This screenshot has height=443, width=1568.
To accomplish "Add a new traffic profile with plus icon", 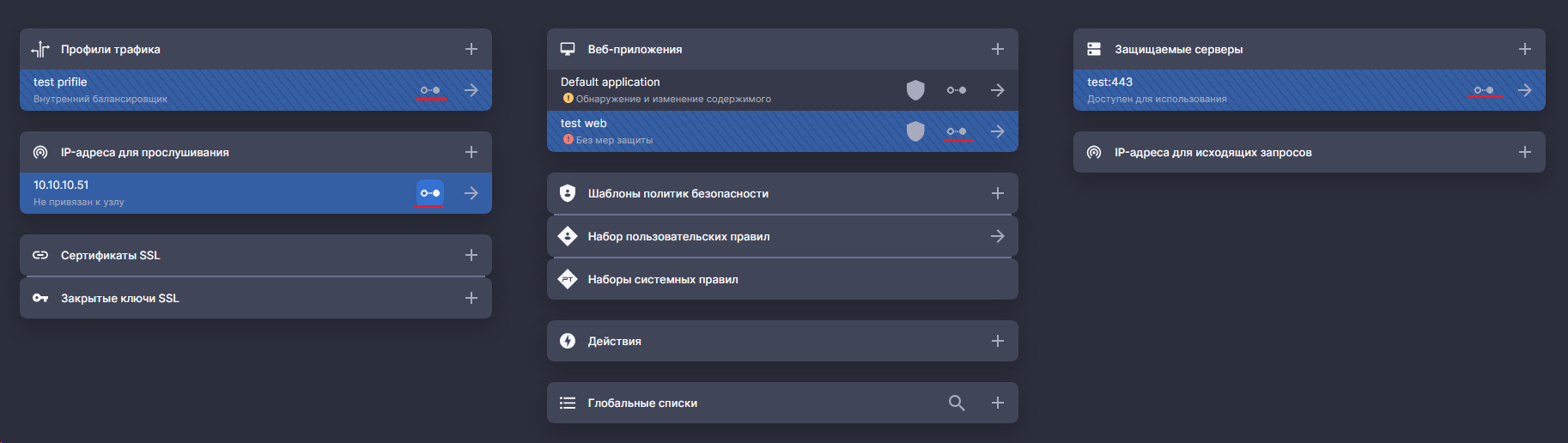I will click(471, 49).
